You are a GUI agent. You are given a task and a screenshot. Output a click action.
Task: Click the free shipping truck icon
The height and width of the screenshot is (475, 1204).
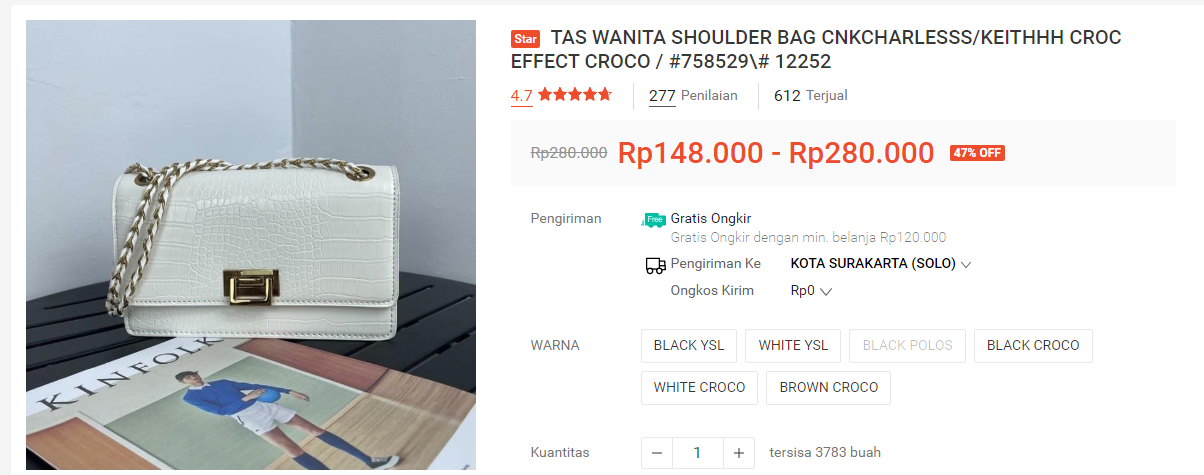[654, 219]
